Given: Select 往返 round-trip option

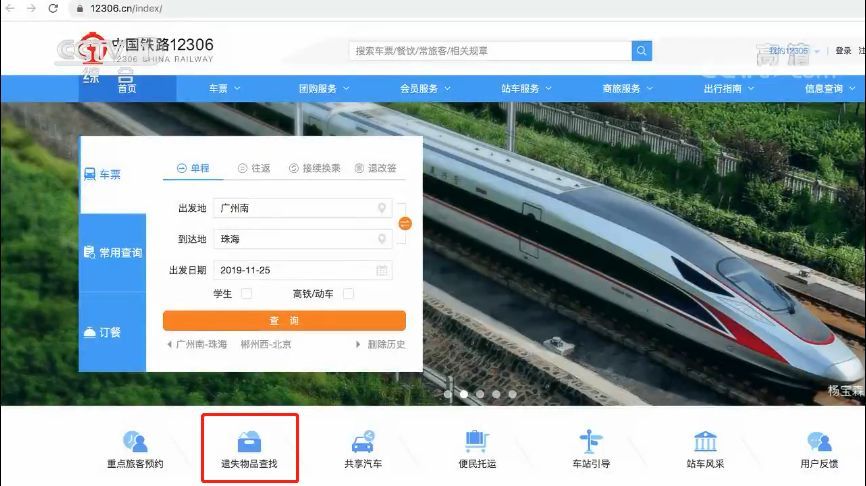Looking at the screenshot, I should click(x=254, y=168).
